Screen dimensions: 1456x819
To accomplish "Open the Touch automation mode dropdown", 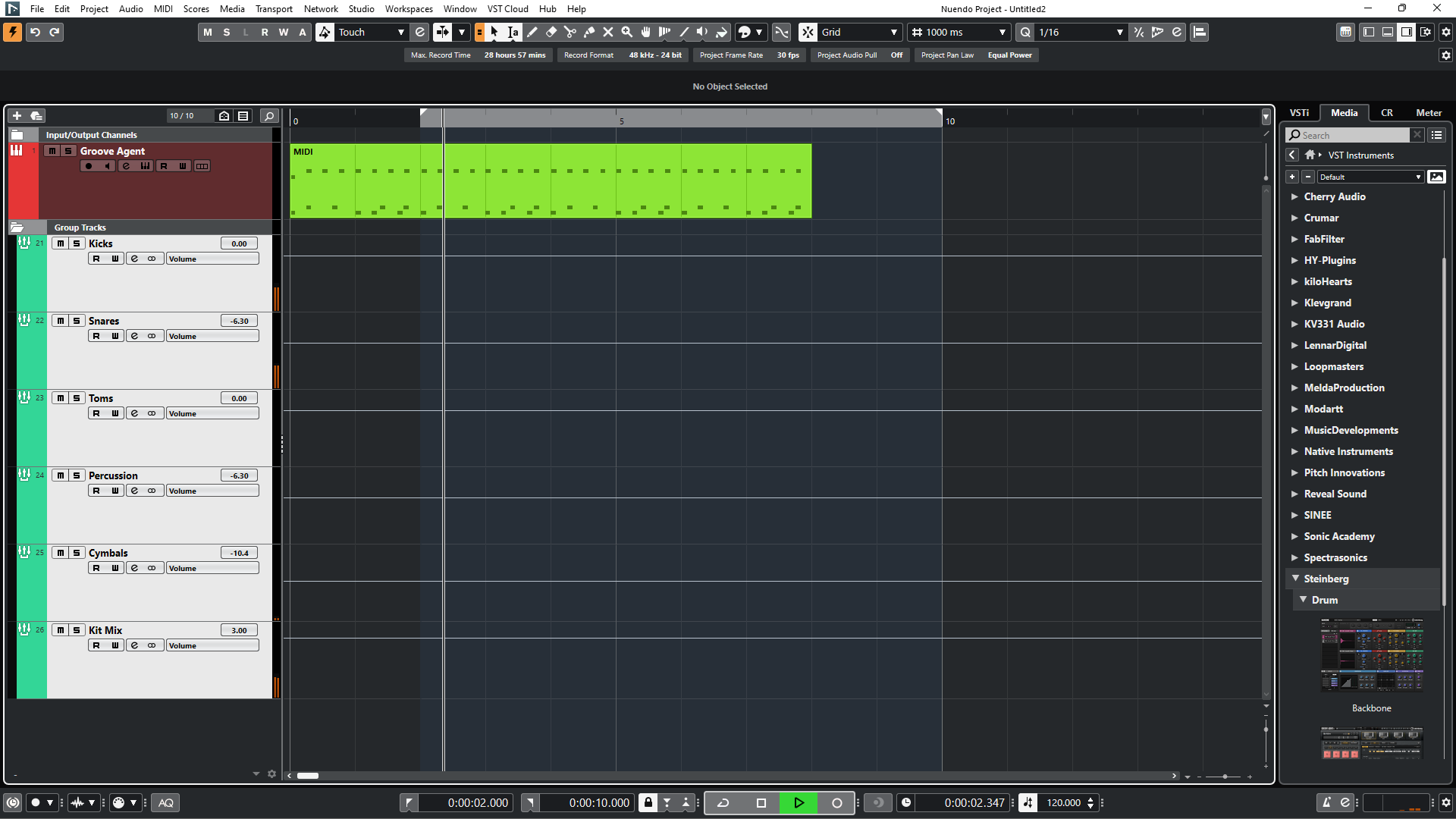I will click(371, 33).
